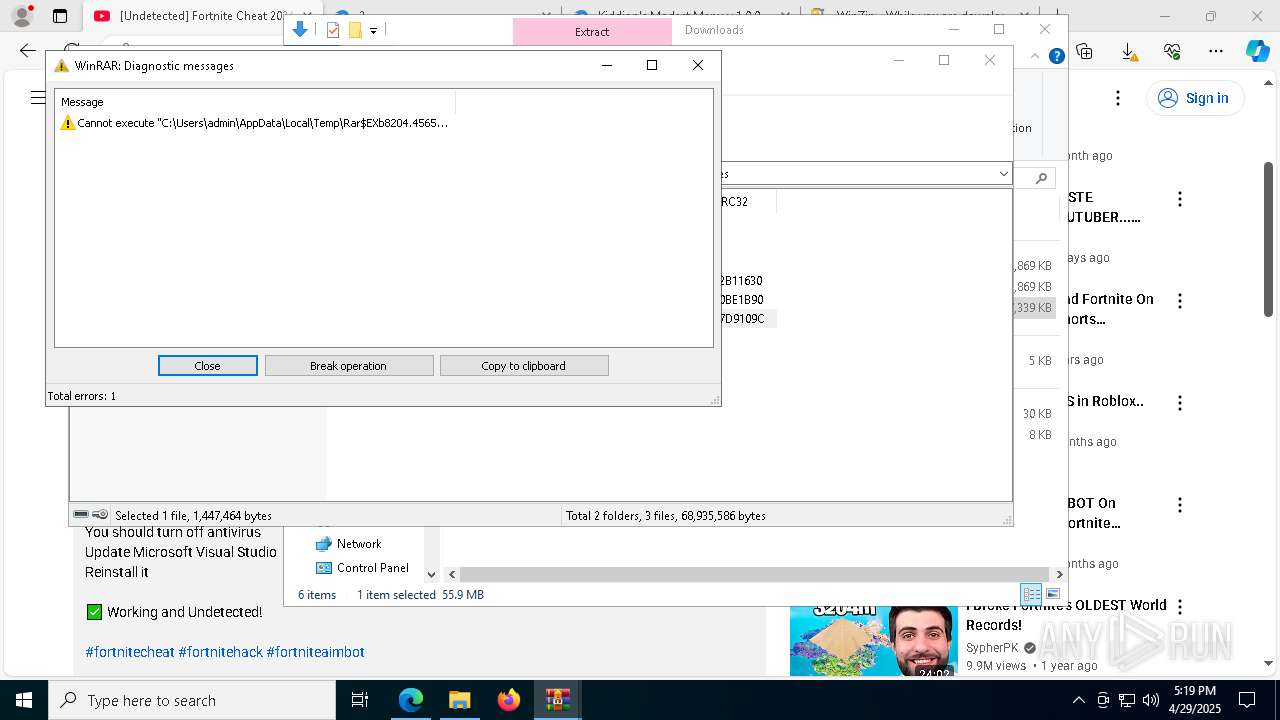This screenshot has height=720, width=1280.
Task: Open the network icon in system tray
Action: click(x=1127, y=700)
